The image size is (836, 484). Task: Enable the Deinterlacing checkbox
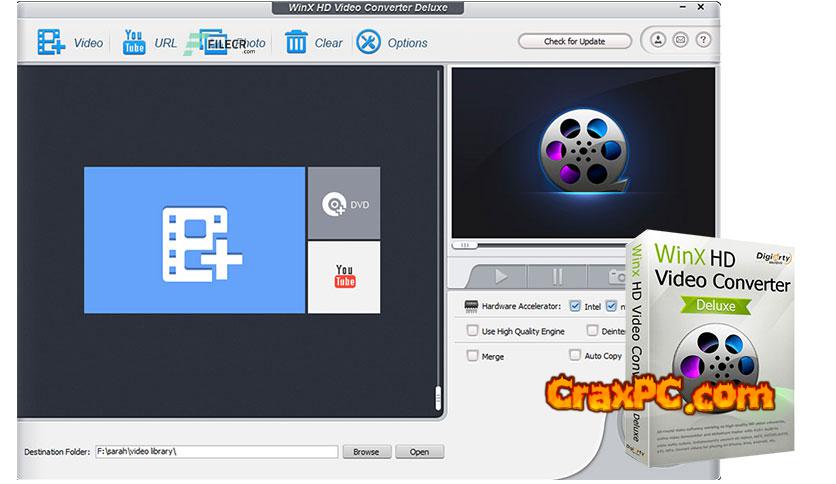click(x=592, y=330)
